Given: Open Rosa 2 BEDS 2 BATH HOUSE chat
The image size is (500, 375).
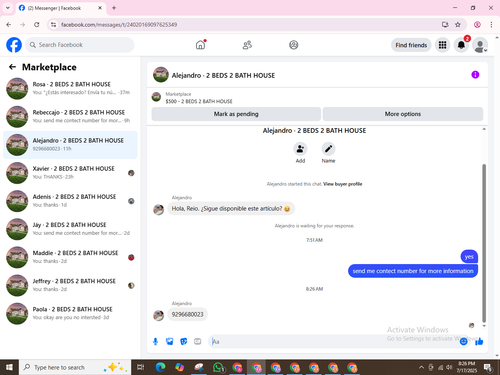Looking at the screenshot, I should (70, 89).
